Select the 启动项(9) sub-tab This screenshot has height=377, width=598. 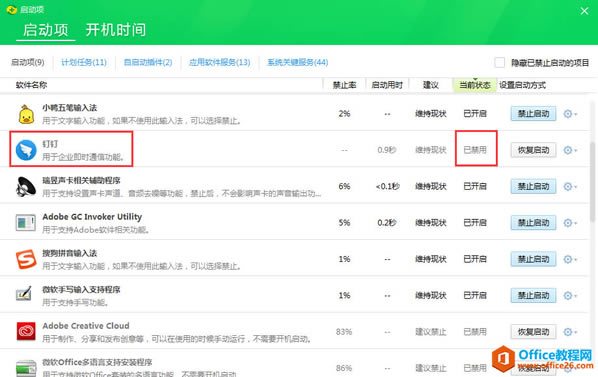click(27, 62)
